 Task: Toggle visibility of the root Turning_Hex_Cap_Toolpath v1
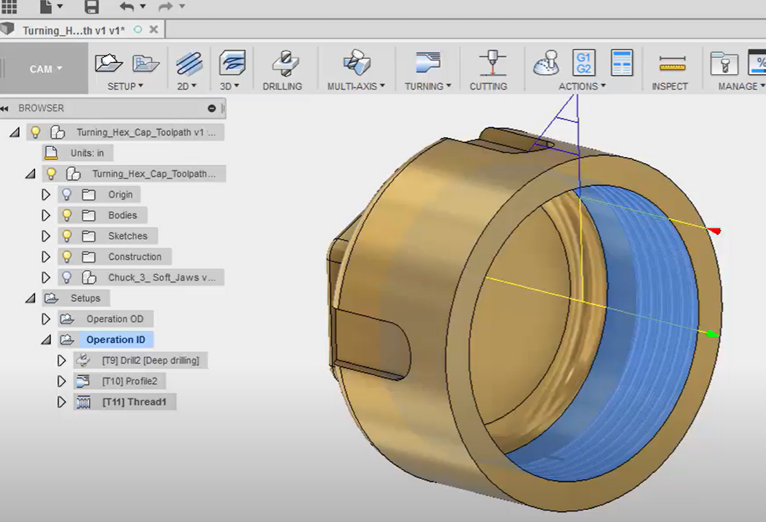click(35, 132)
